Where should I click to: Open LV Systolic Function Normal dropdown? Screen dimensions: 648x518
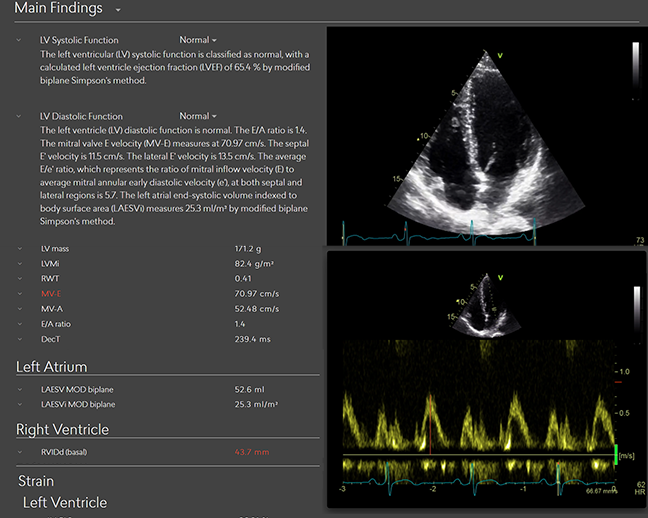click(198, 40)
